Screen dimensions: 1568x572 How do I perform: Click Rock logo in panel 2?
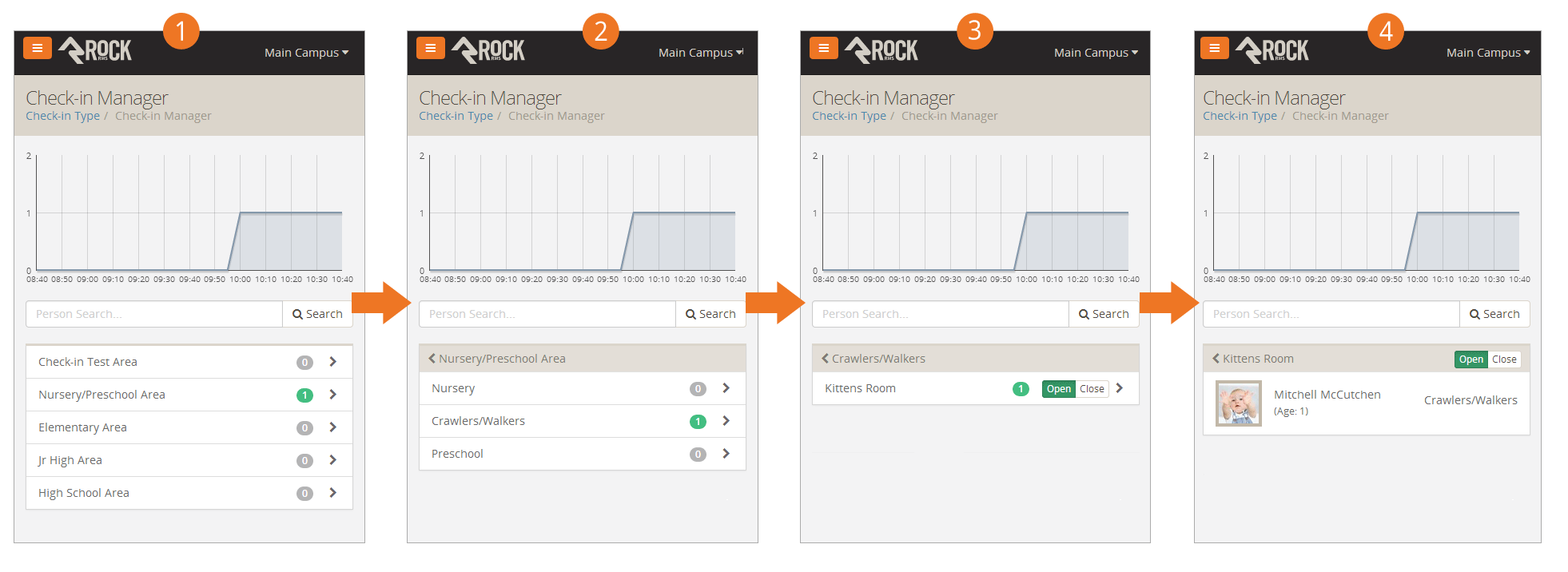[x=488, y=50]
